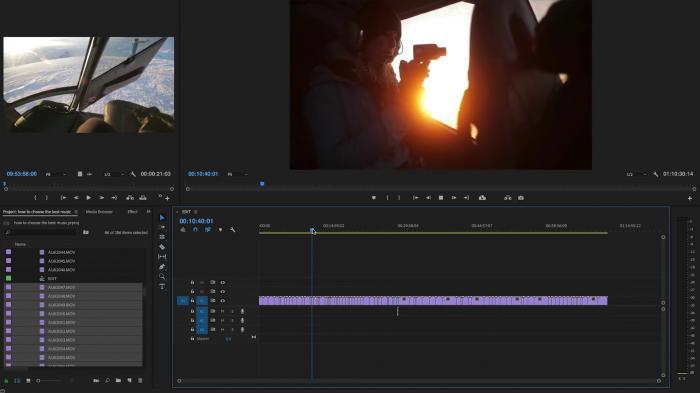Toggle V3 track eye visibility

(223, 282)
